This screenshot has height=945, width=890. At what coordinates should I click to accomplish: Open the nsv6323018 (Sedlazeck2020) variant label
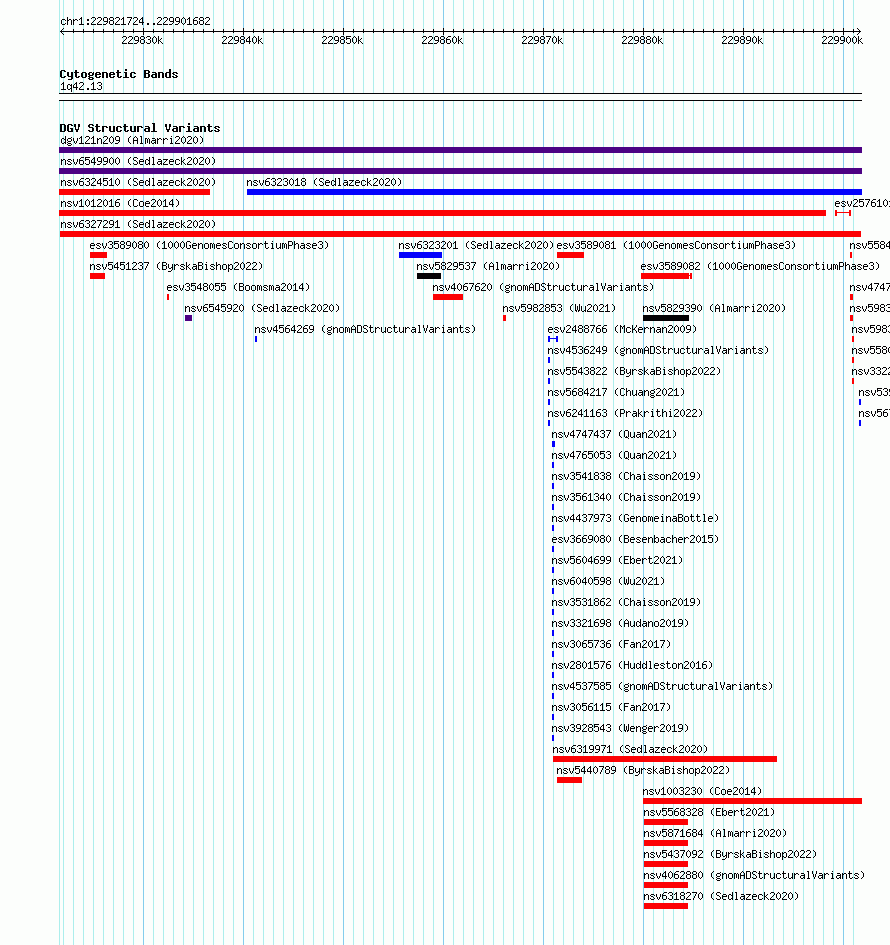[x=324, y=183]
